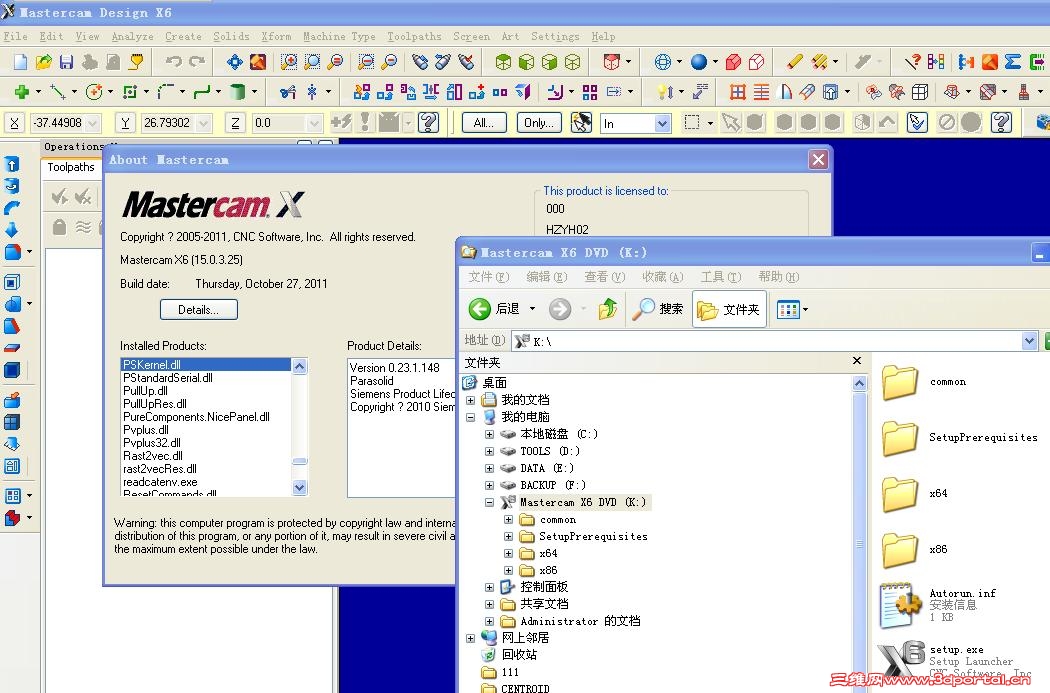The image size is (1050, 693).
Task: Expand the 网上邻居 tree node
Action: coord(471,638)
